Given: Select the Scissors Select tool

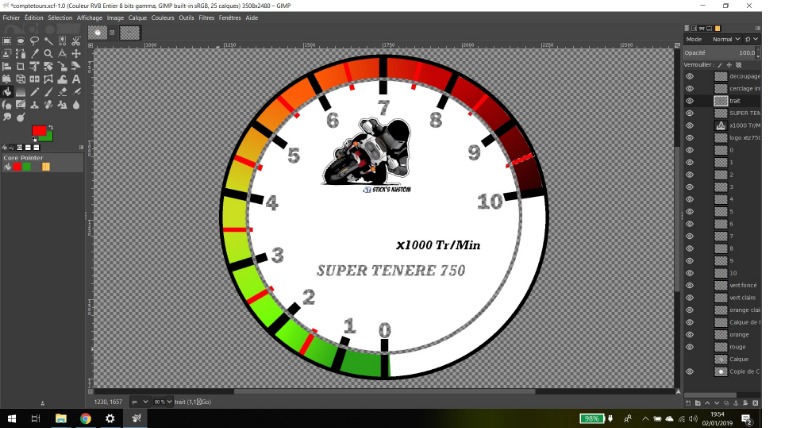Looking at the screenshot, I should click(x=76, y=42).
